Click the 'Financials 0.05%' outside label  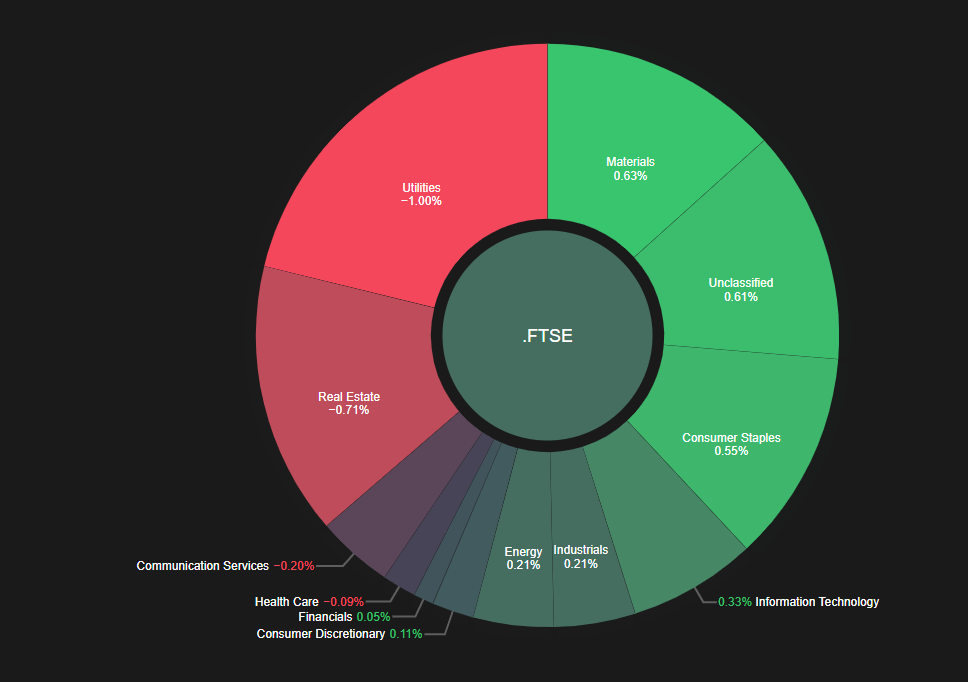(344, 617)
